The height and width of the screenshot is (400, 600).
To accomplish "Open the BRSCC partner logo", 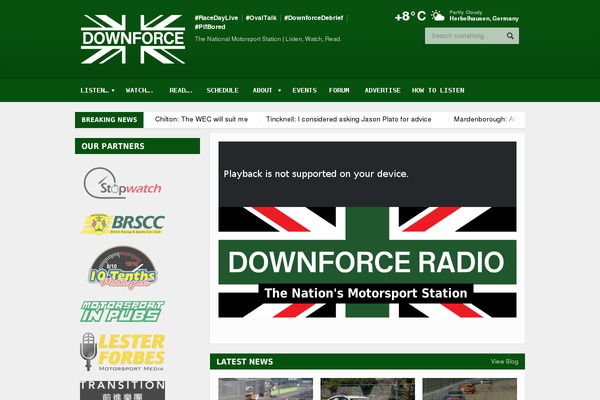I will pyautogui.click(x=123, y=224).
